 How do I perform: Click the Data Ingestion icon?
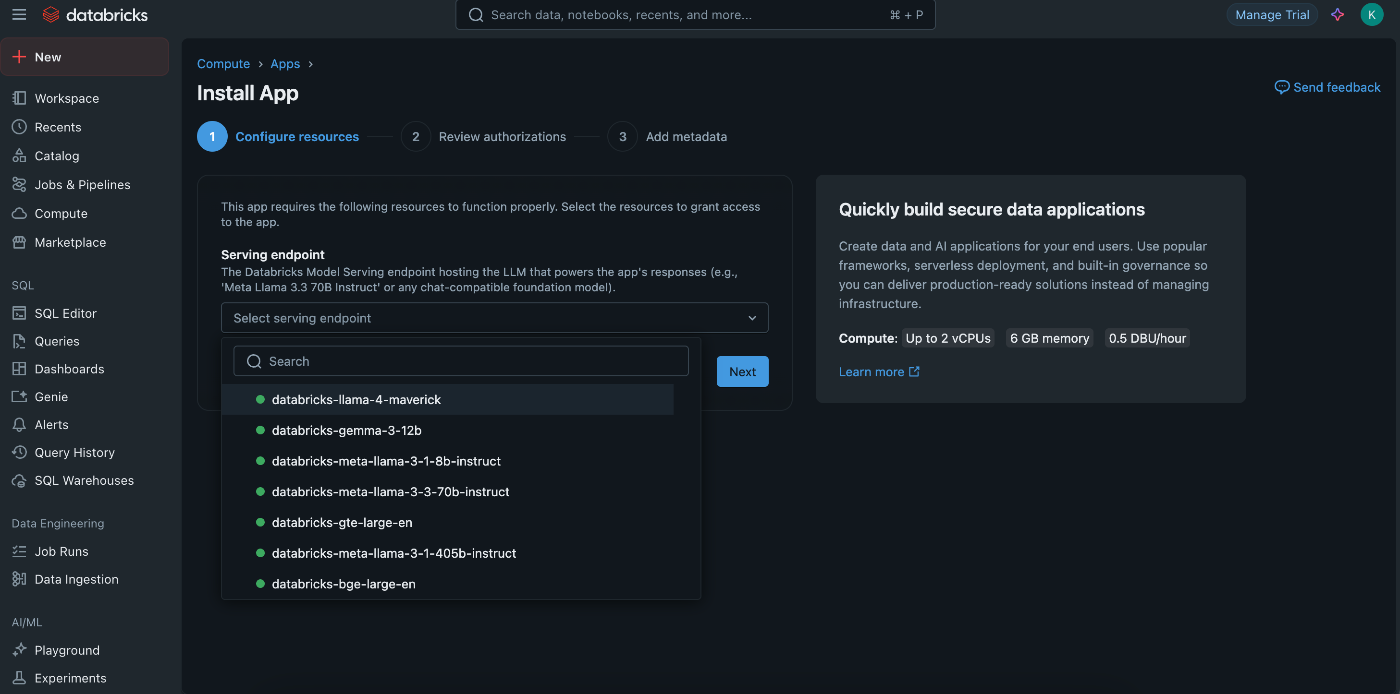pos(19,580)
